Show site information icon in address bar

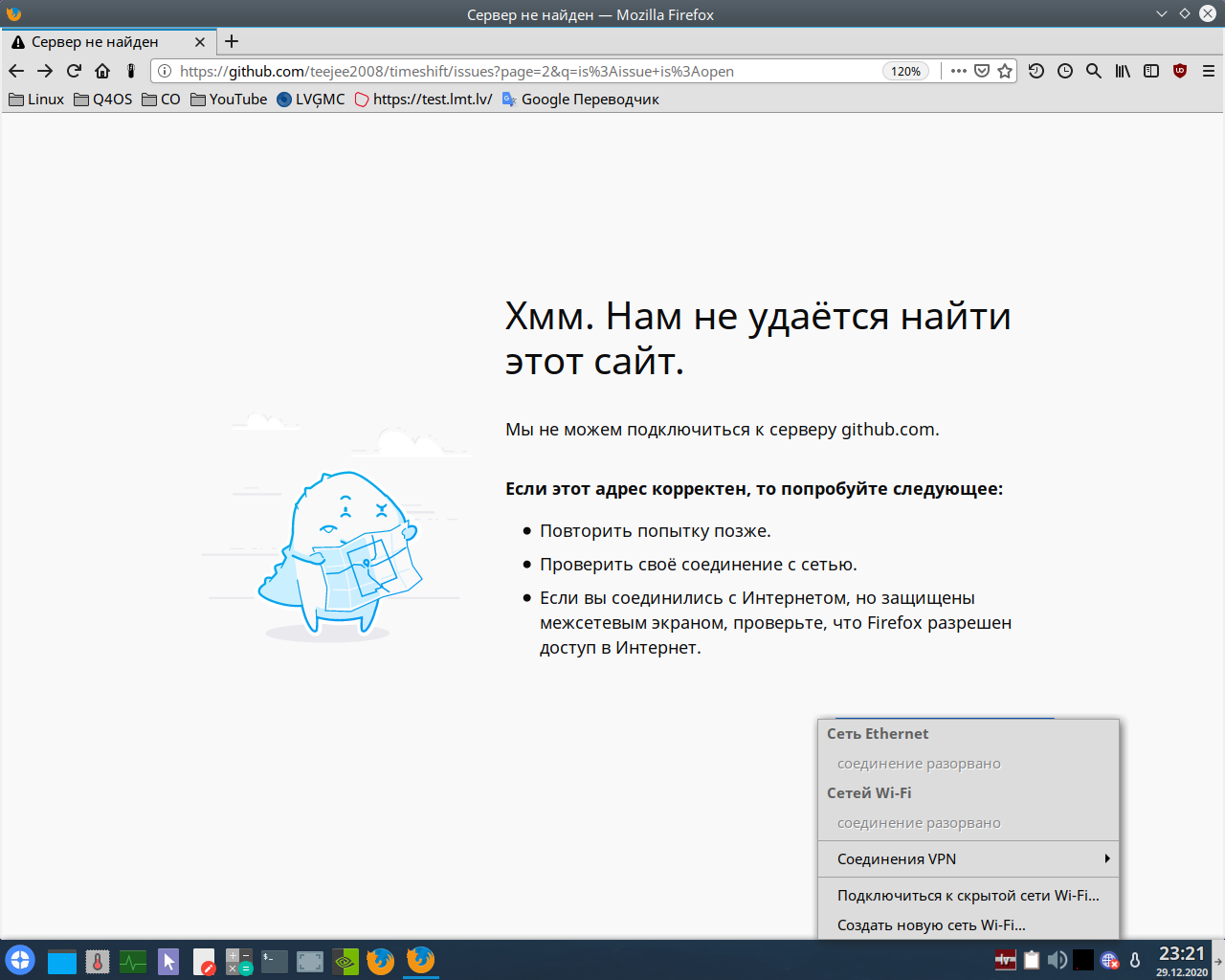165,71
